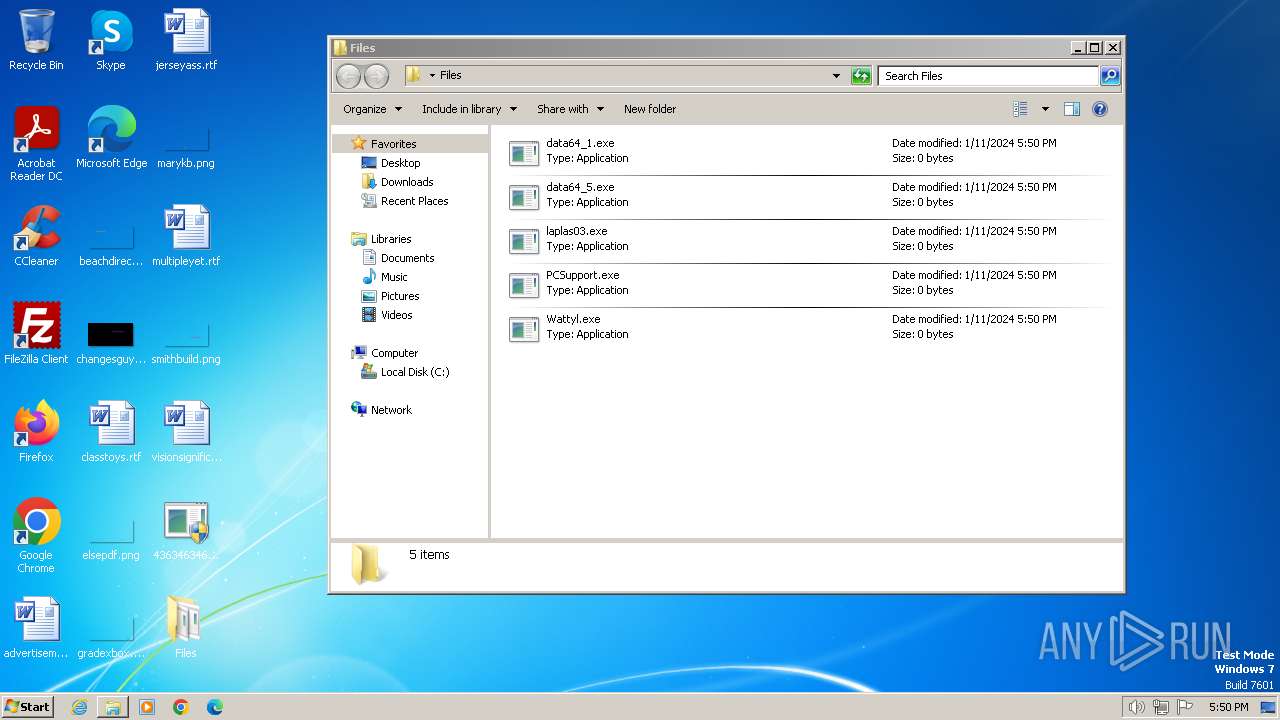The image size is (1280, 720).
Task: Select multipleyet.rtf on the desktop
Action: pyautogui.click(x=186, y=236)
